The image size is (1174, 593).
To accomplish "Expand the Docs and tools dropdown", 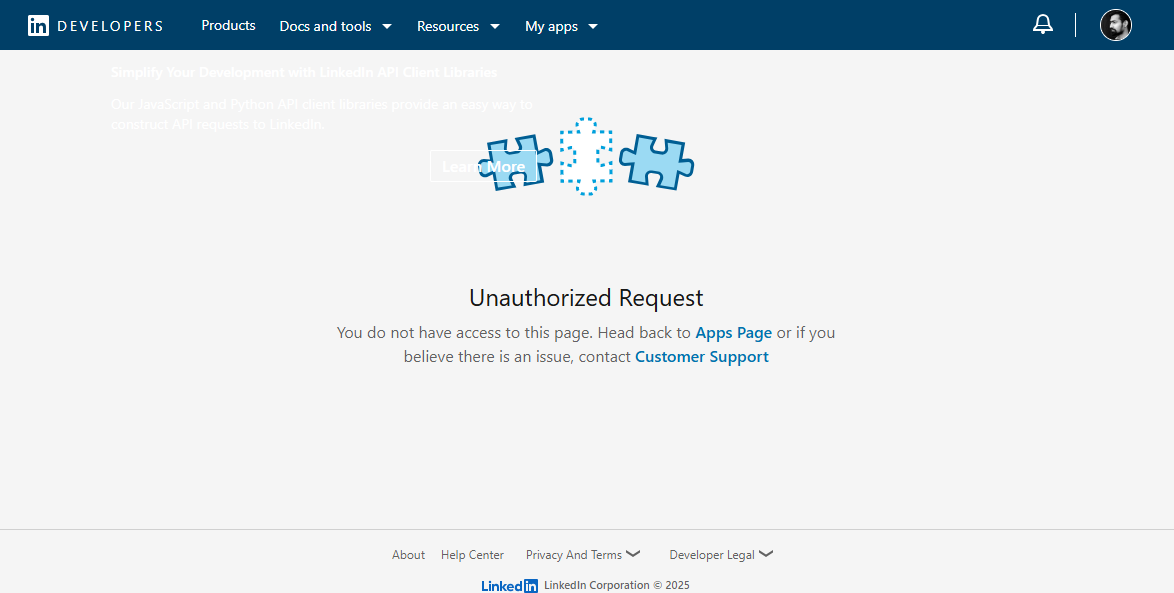I will [335, 26].
